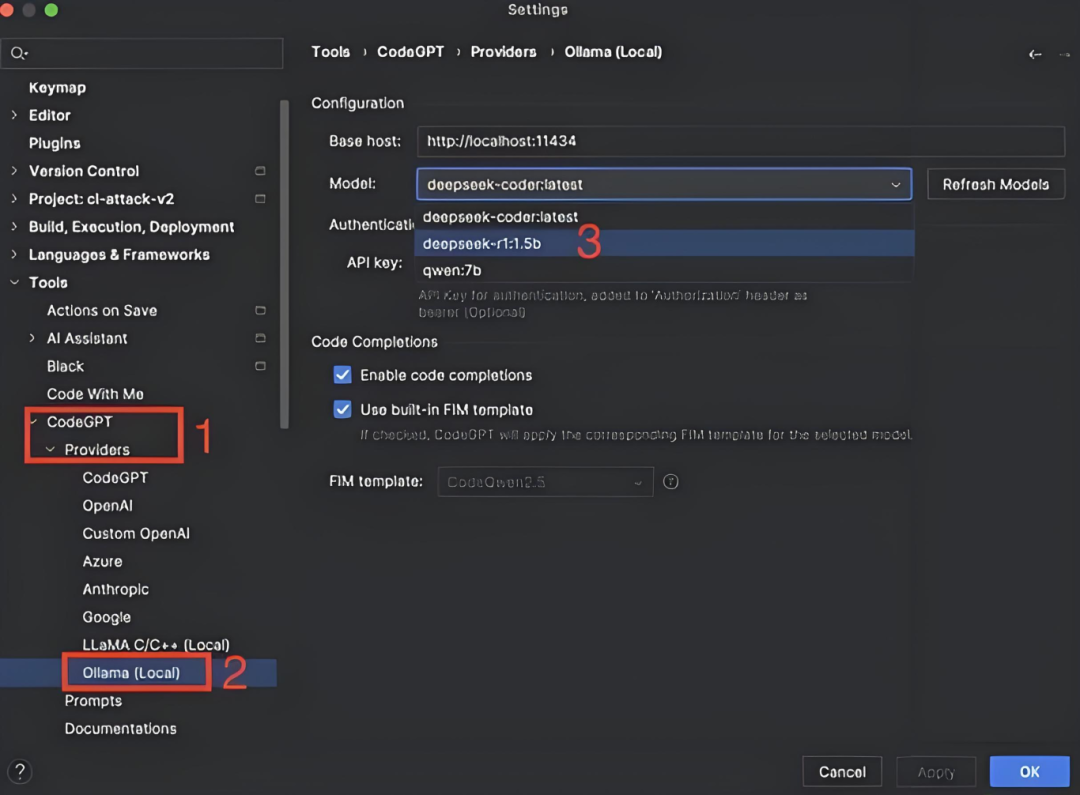Select the Anthropic provider
This screenshot has width=1080, height=795.
(116, 589)
